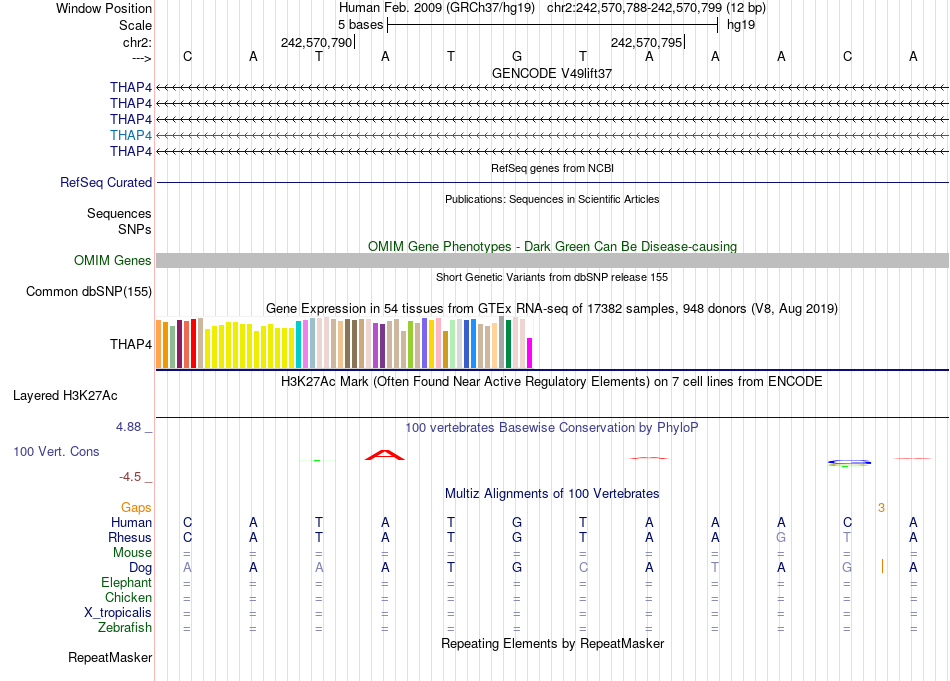
Task: Select the Chicken alignment row label
Action: click(128, 597)
